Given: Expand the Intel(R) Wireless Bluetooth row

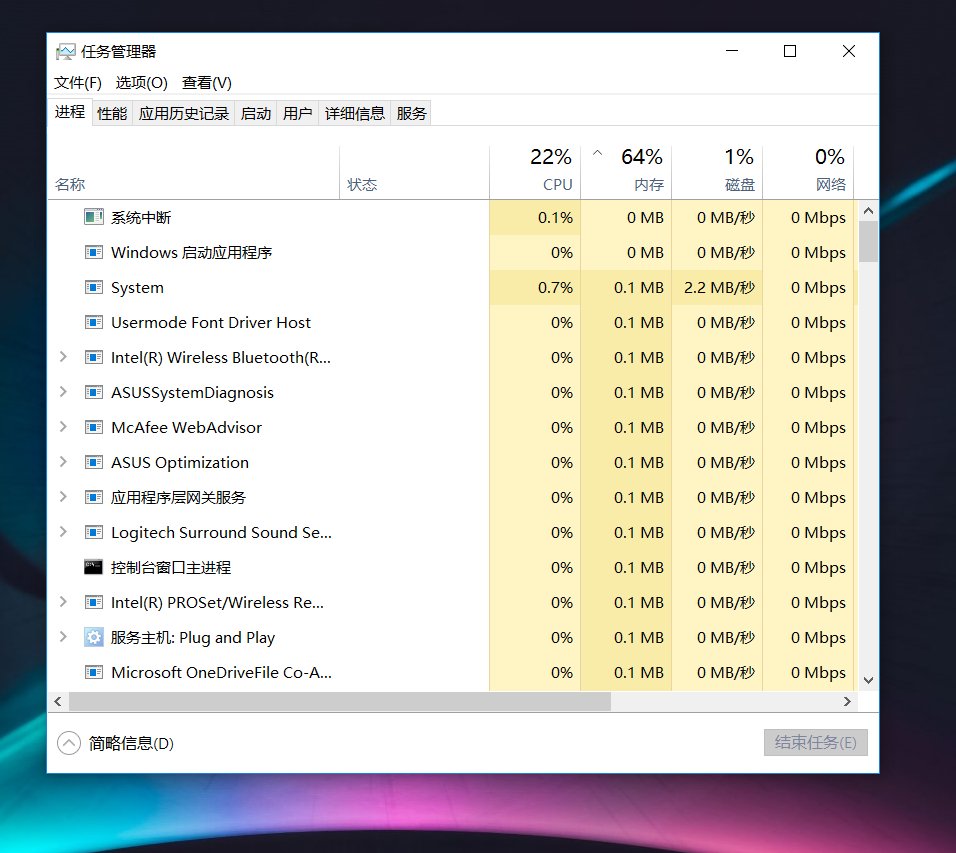Looking at the screenshot, I should click(x=63, y=357).
